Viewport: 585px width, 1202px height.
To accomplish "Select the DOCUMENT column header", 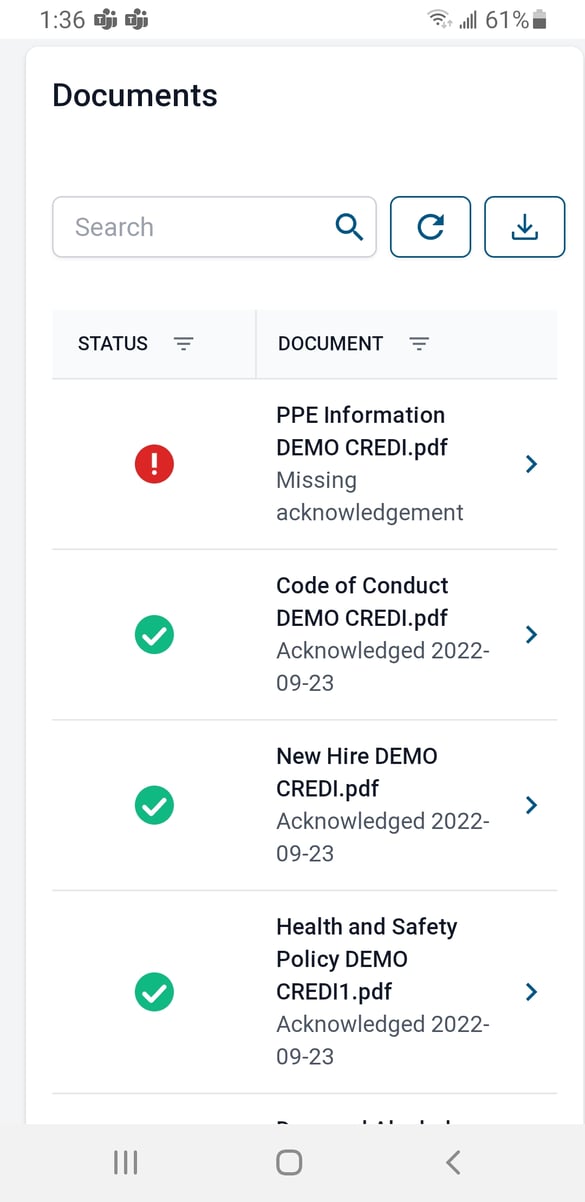I will click(x=331, y=343).
